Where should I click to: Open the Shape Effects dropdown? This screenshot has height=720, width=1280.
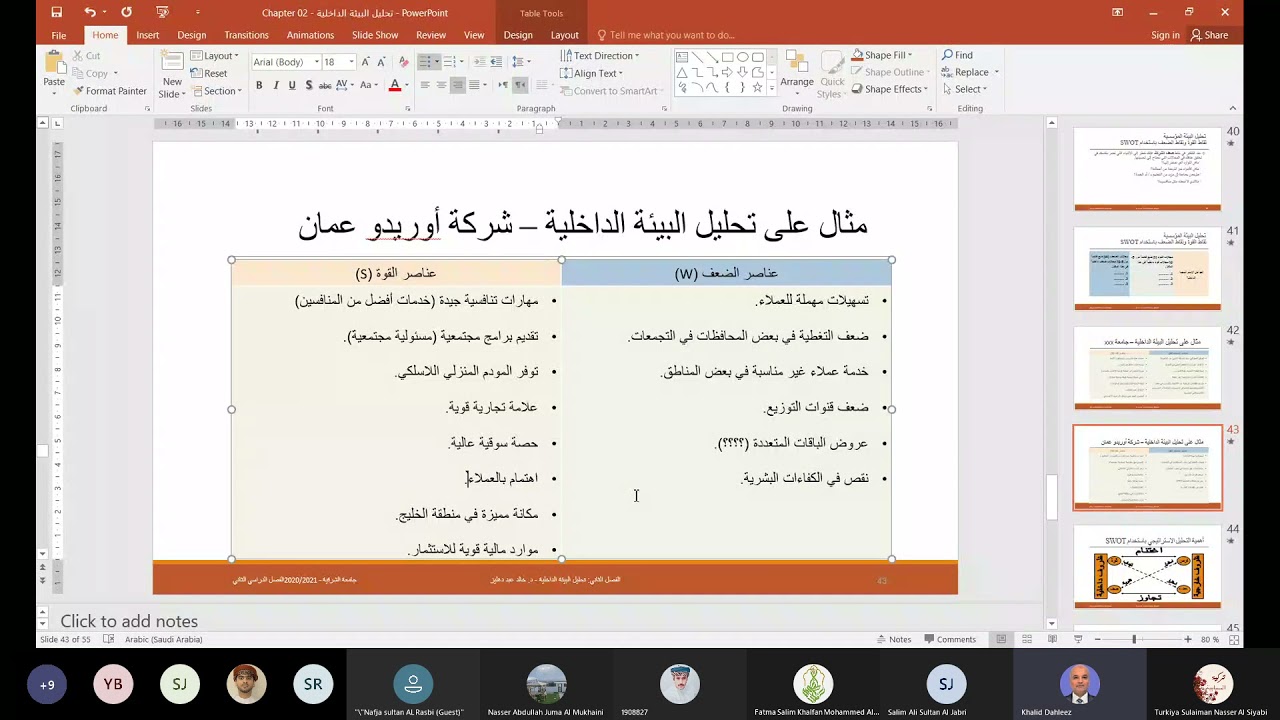(x=890, y=89)
